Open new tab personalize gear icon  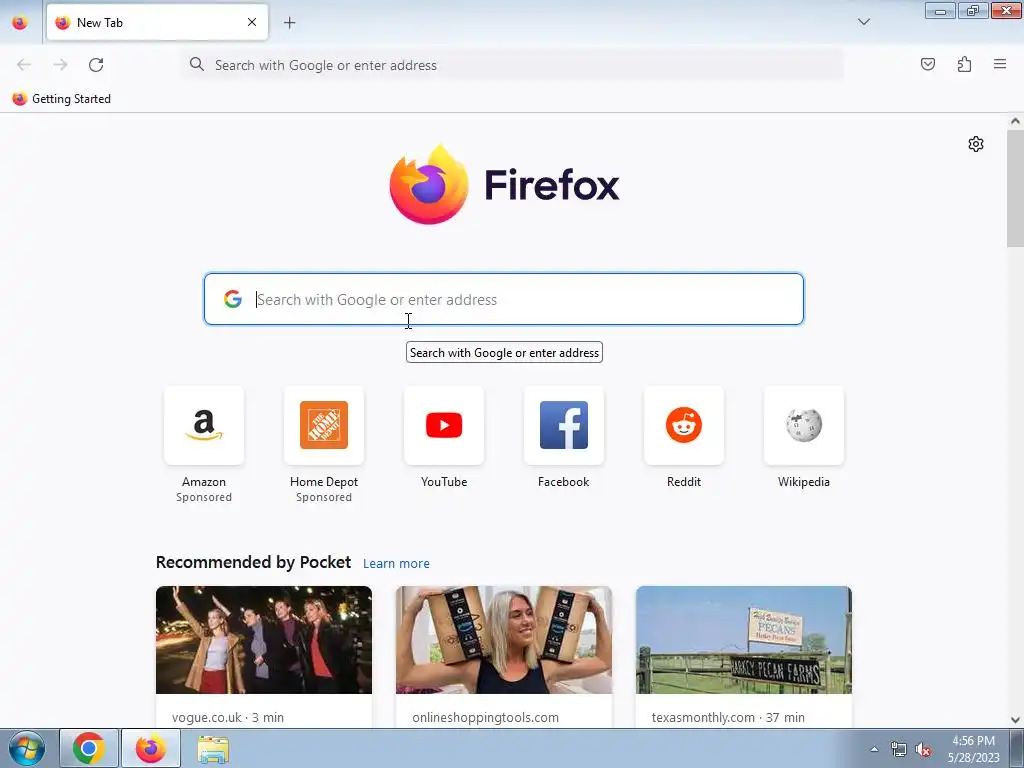pos(976,144)
